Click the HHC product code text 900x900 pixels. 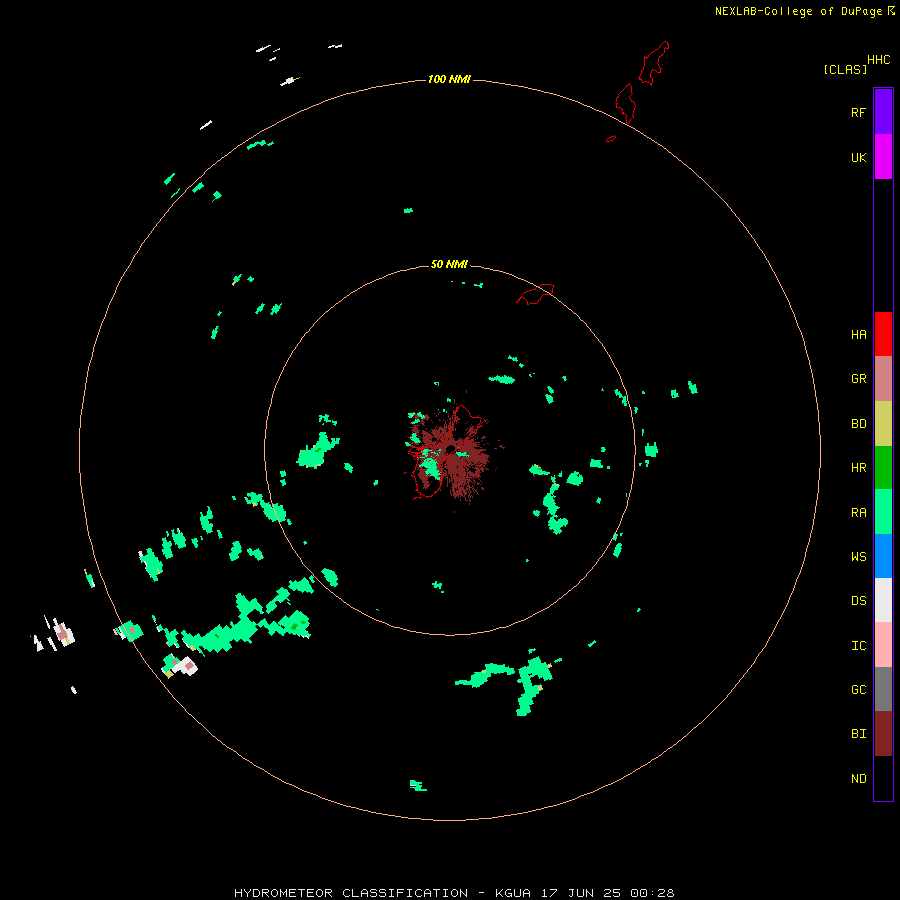pyautogui.click(x=878, y=60)
